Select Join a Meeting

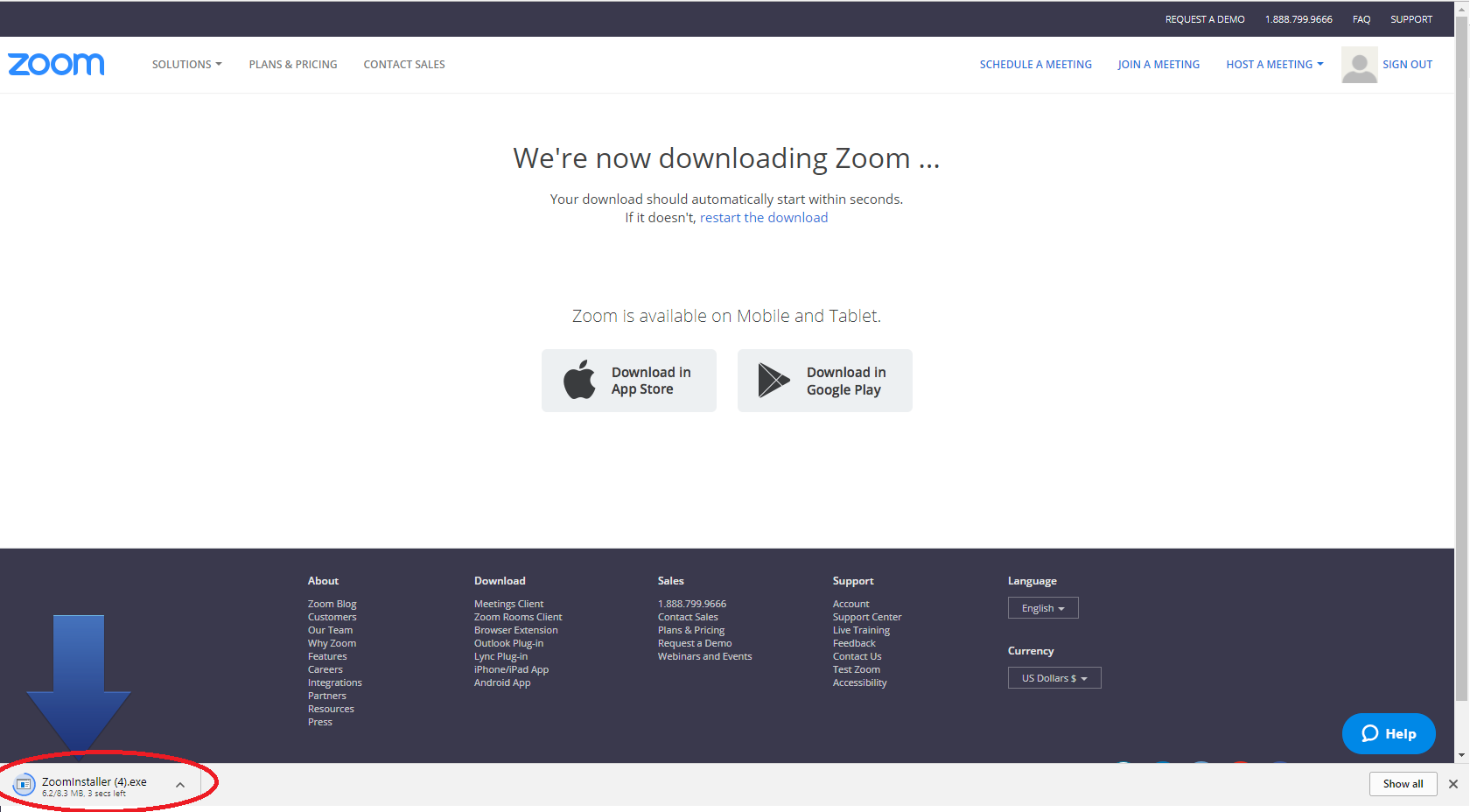coord(1158,65)
